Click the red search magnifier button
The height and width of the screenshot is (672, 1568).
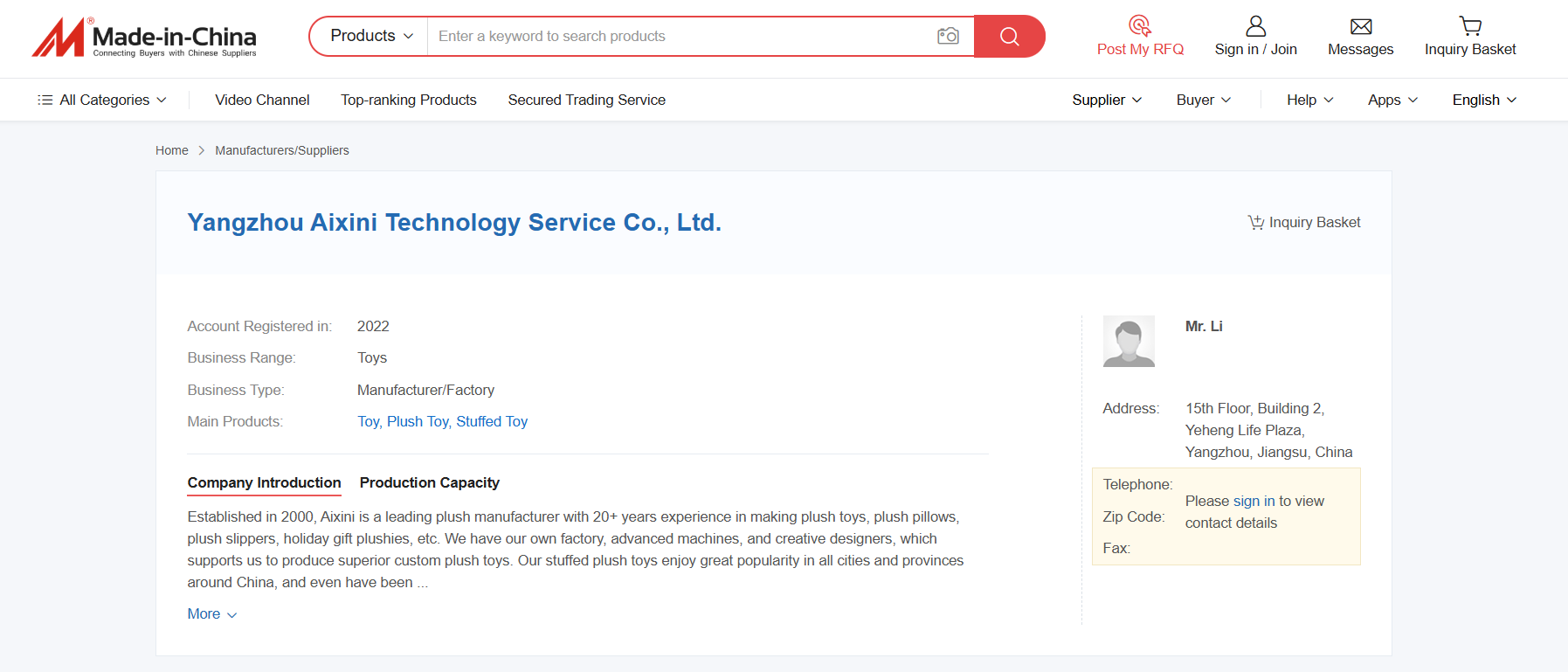point(1010,36)
